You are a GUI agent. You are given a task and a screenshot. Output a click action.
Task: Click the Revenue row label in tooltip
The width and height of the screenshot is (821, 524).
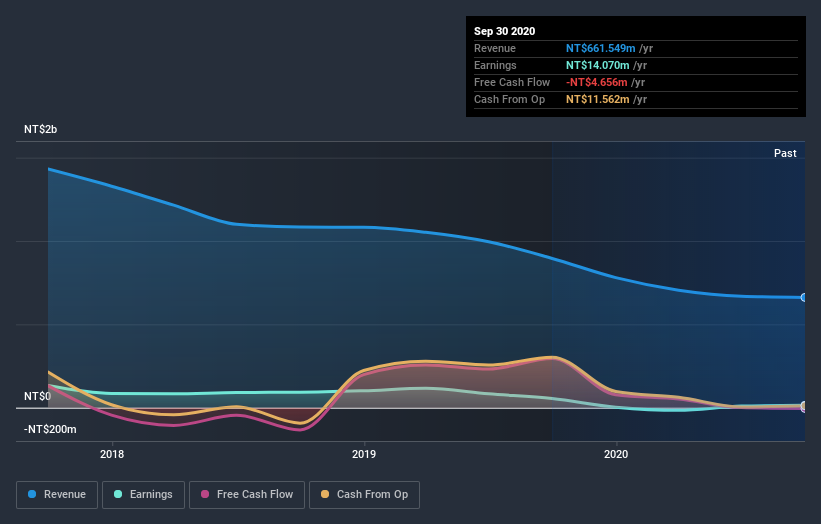pyautogui.click(x=495, y=48)
